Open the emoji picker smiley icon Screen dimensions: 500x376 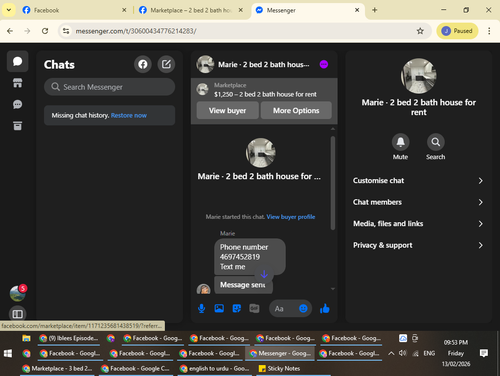[303, 309]
